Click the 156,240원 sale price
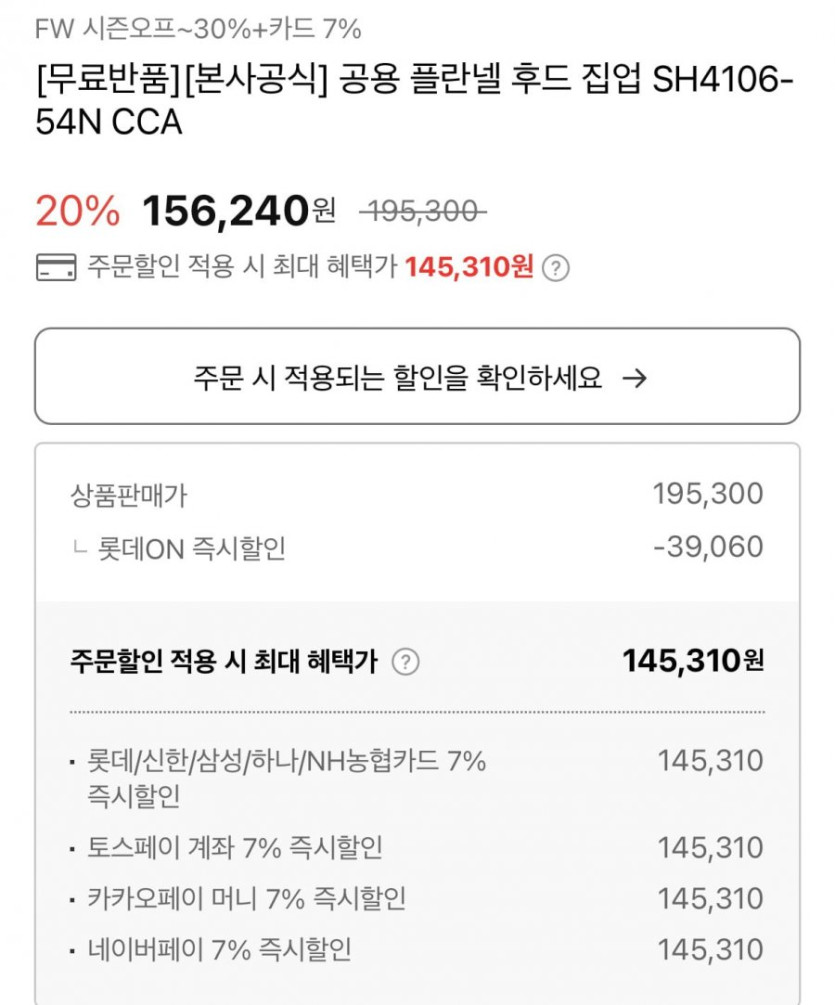Viewport: 835px width, 1005px height. pyautogui.click(x=238, y=211)
